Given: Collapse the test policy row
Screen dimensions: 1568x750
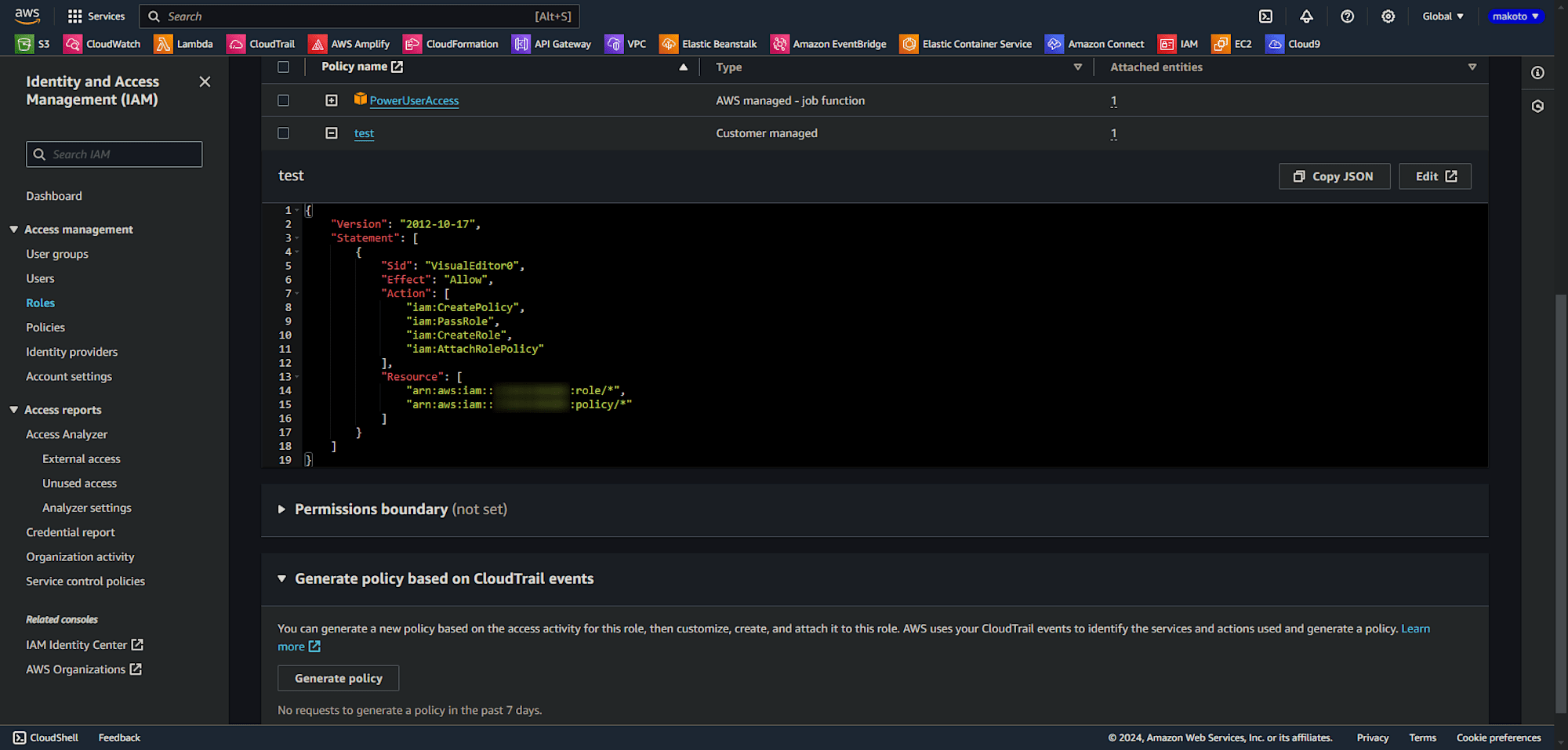Looking at the screenshot, I should [x=332, y=133].
